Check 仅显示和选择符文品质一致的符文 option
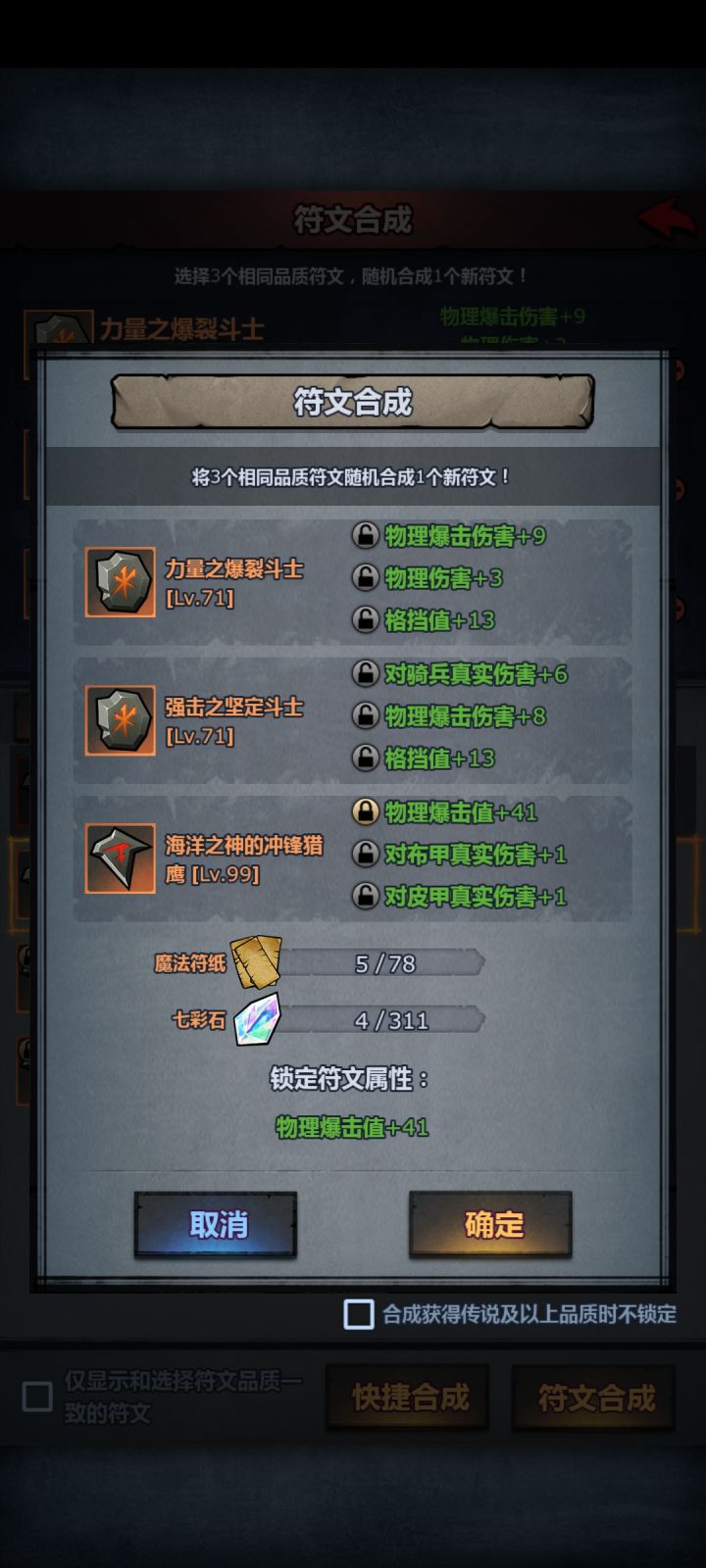Viewport: 706px width, 1568px height. (x=37, y=1396)
